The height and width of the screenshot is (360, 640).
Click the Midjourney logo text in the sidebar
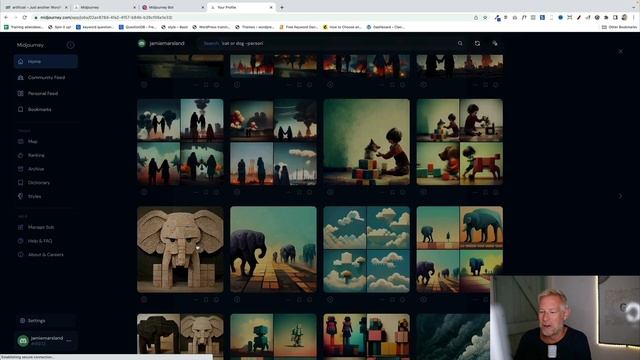point(30,45)
